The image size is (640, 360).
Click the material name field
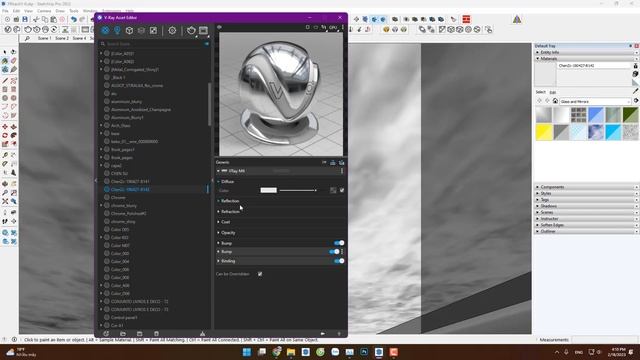(x=595, y=65)
